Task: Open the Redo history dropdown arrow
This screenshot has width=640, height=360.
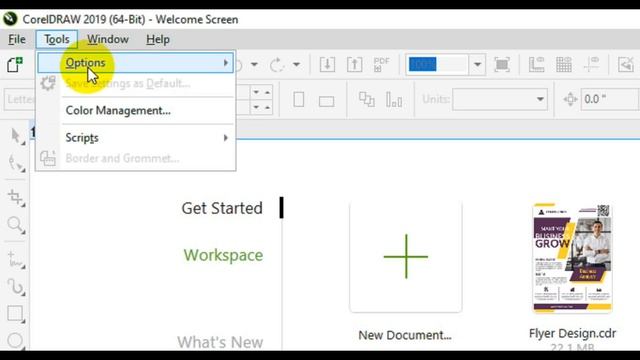Action: click(x=296, y=64)
